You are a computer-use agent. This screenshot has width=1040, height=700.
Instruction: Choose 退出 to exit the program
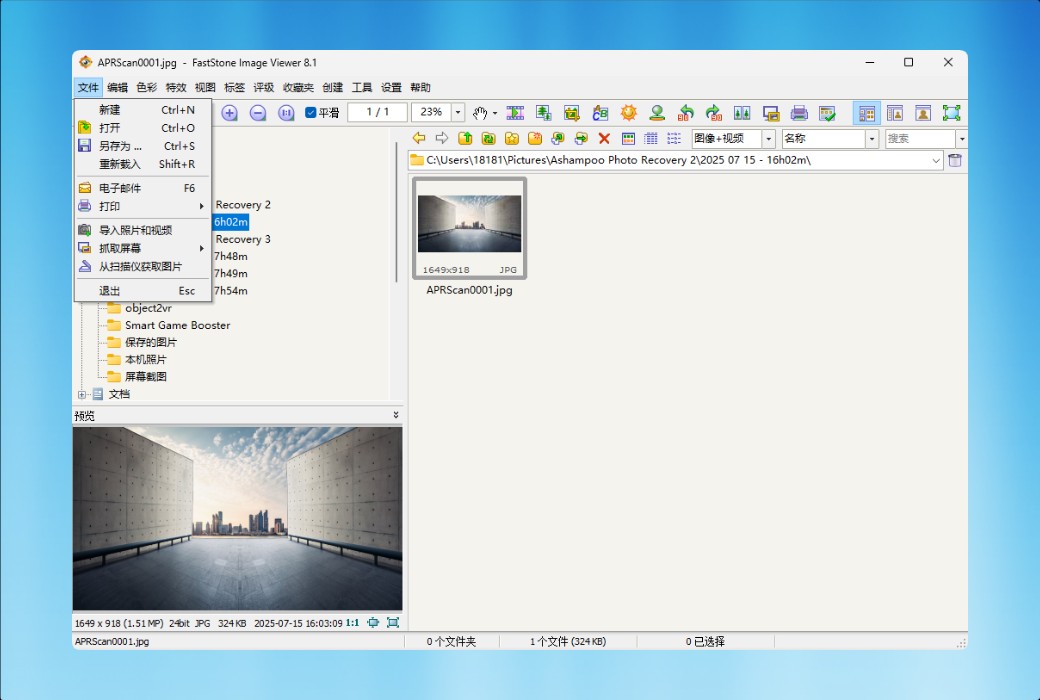pyautogui.click(x=143, y=291)
